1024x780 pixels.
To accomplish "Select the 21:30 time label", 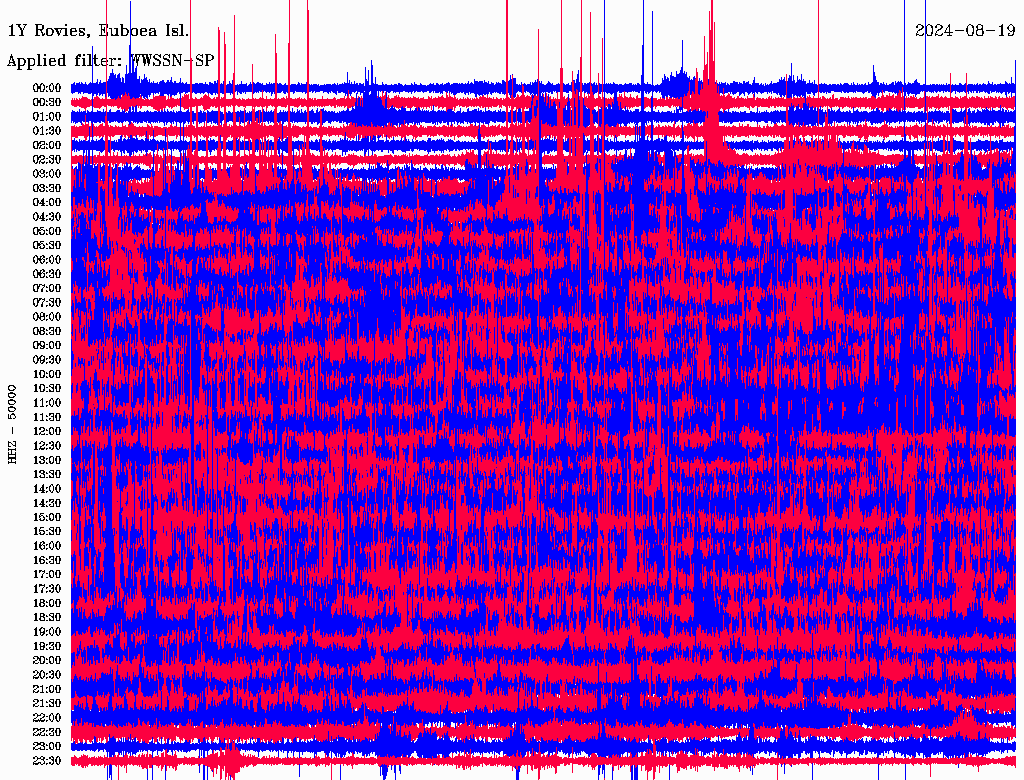I will pos(47,704).
